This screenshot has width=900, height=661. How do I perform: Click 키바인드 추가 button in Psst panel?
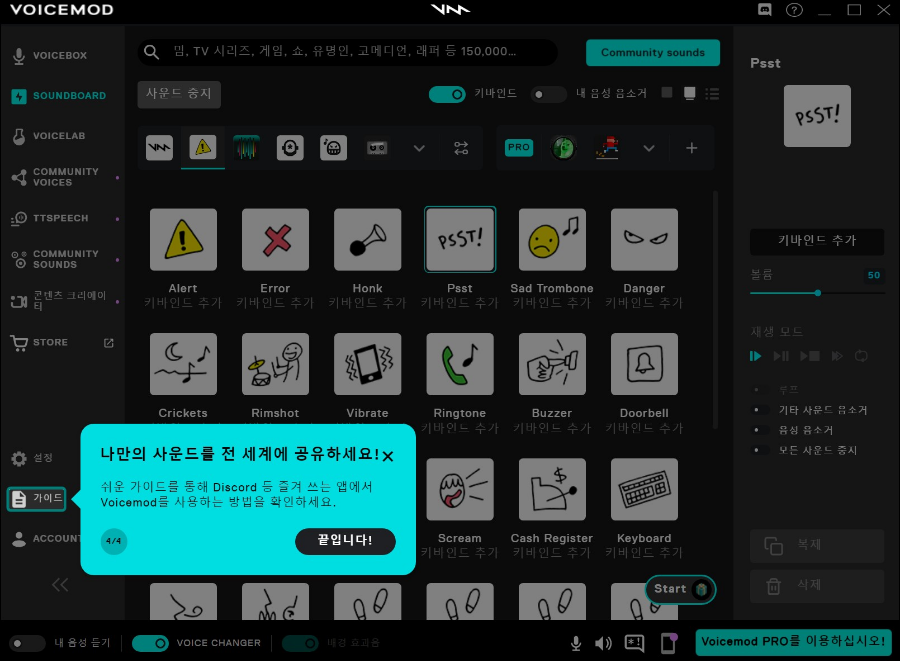pos(817,241)
